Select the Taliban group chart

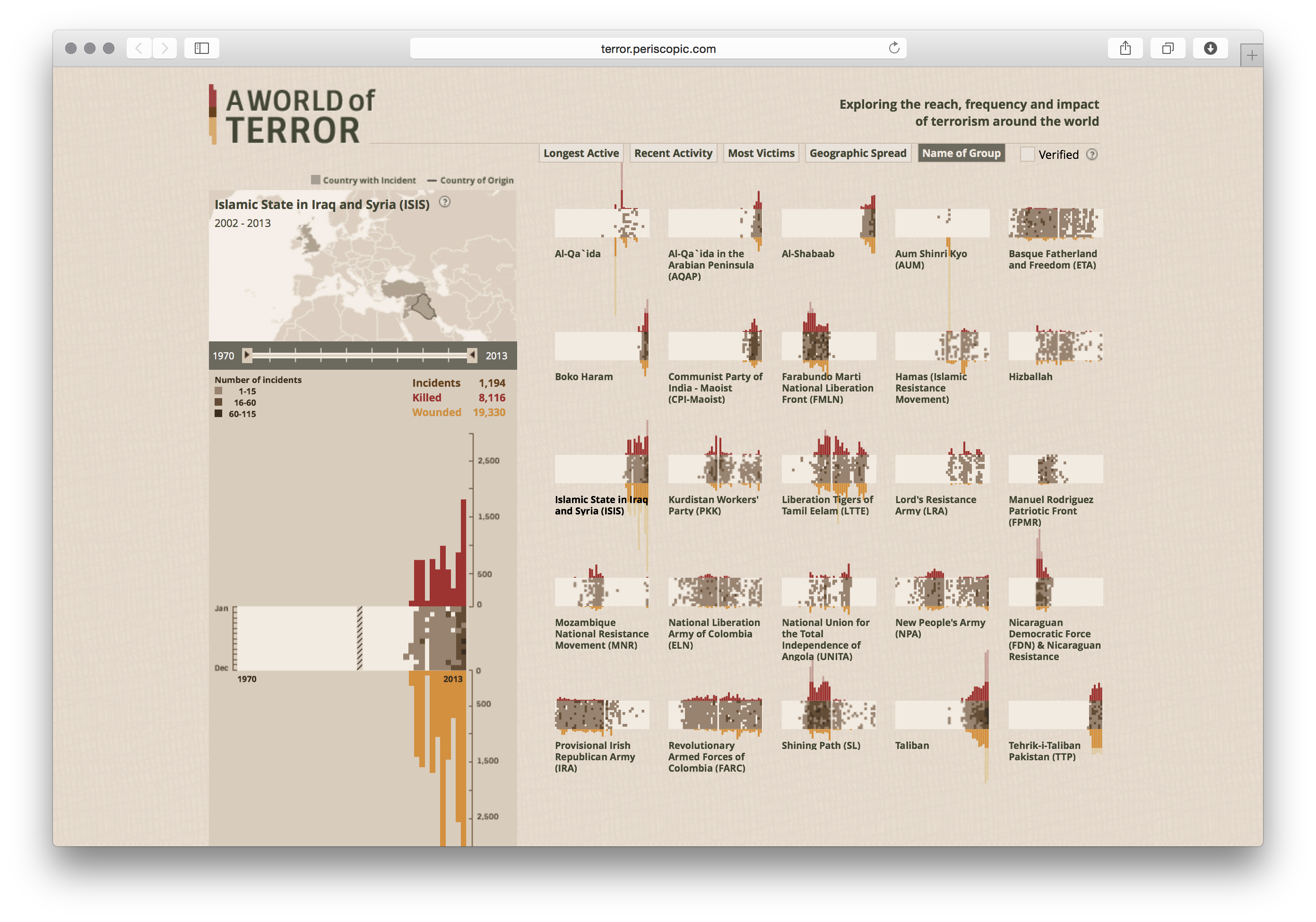pyautogui.click(x=942, y=714)
